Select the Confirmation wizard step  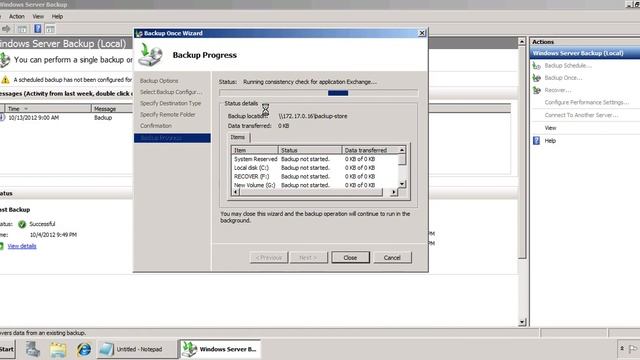click(156, 126)
